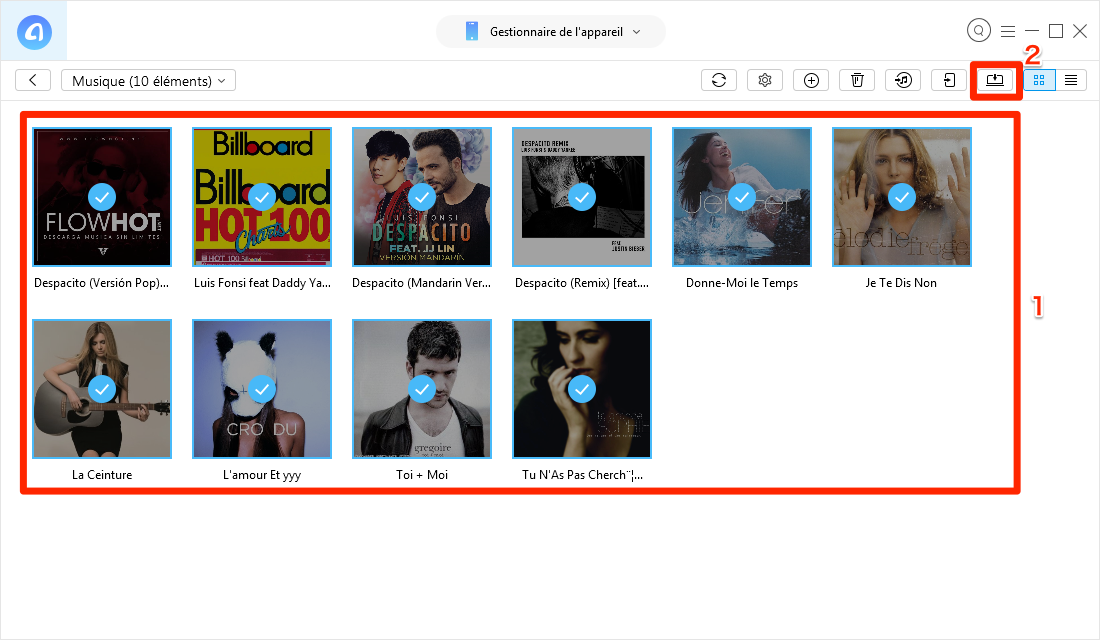Switch to grid thumbnail view
The height and width of the screenshot is (640, 1100).
coord(1039,80)
